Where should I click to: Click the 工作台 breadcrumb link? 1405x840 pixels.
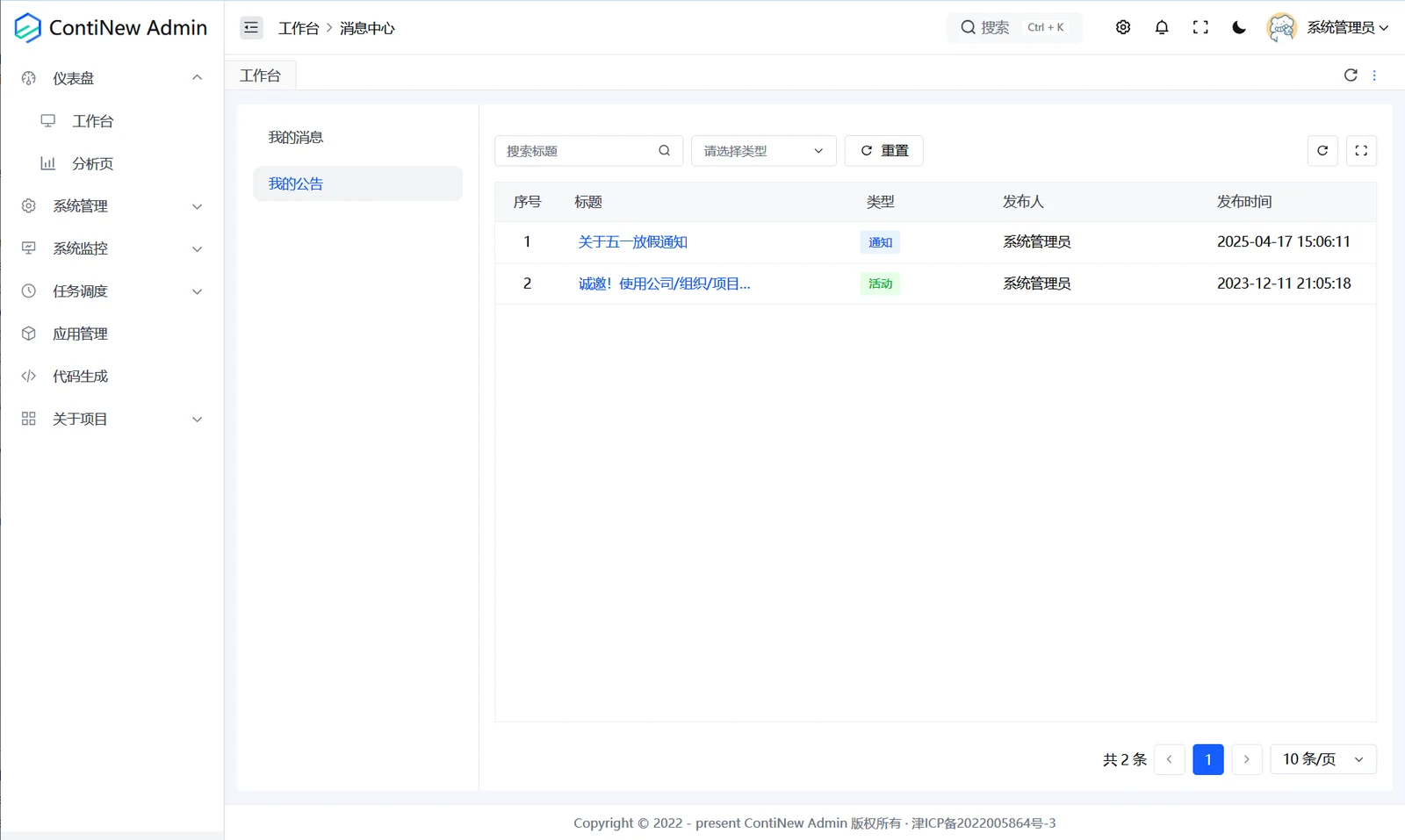(299, 28)
